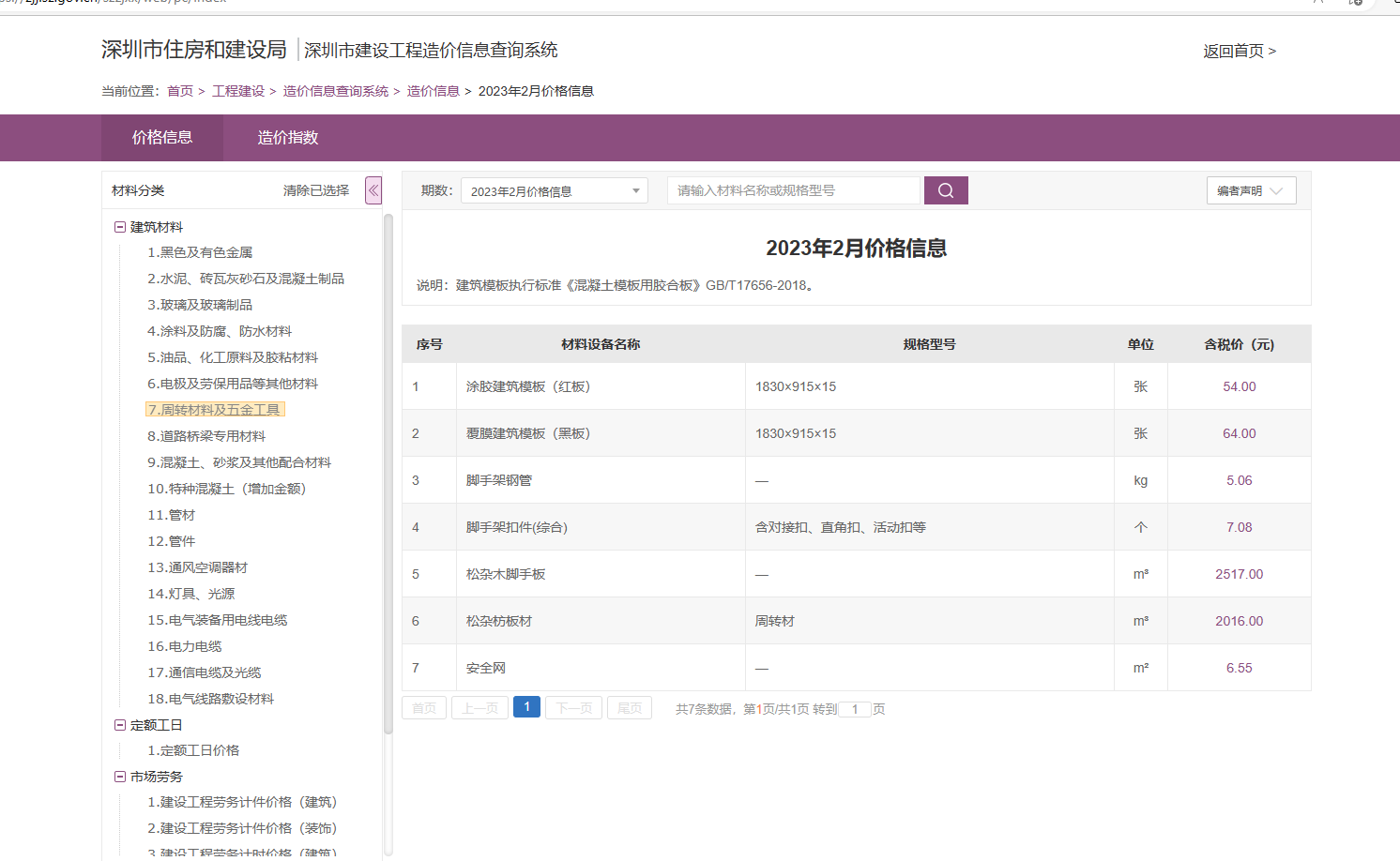Viewport: 1400px width, 861px height.
Task: Click price 64.00 for 覆膜建筑模板
Action: pyautogui.click(x=1240, y=433)
